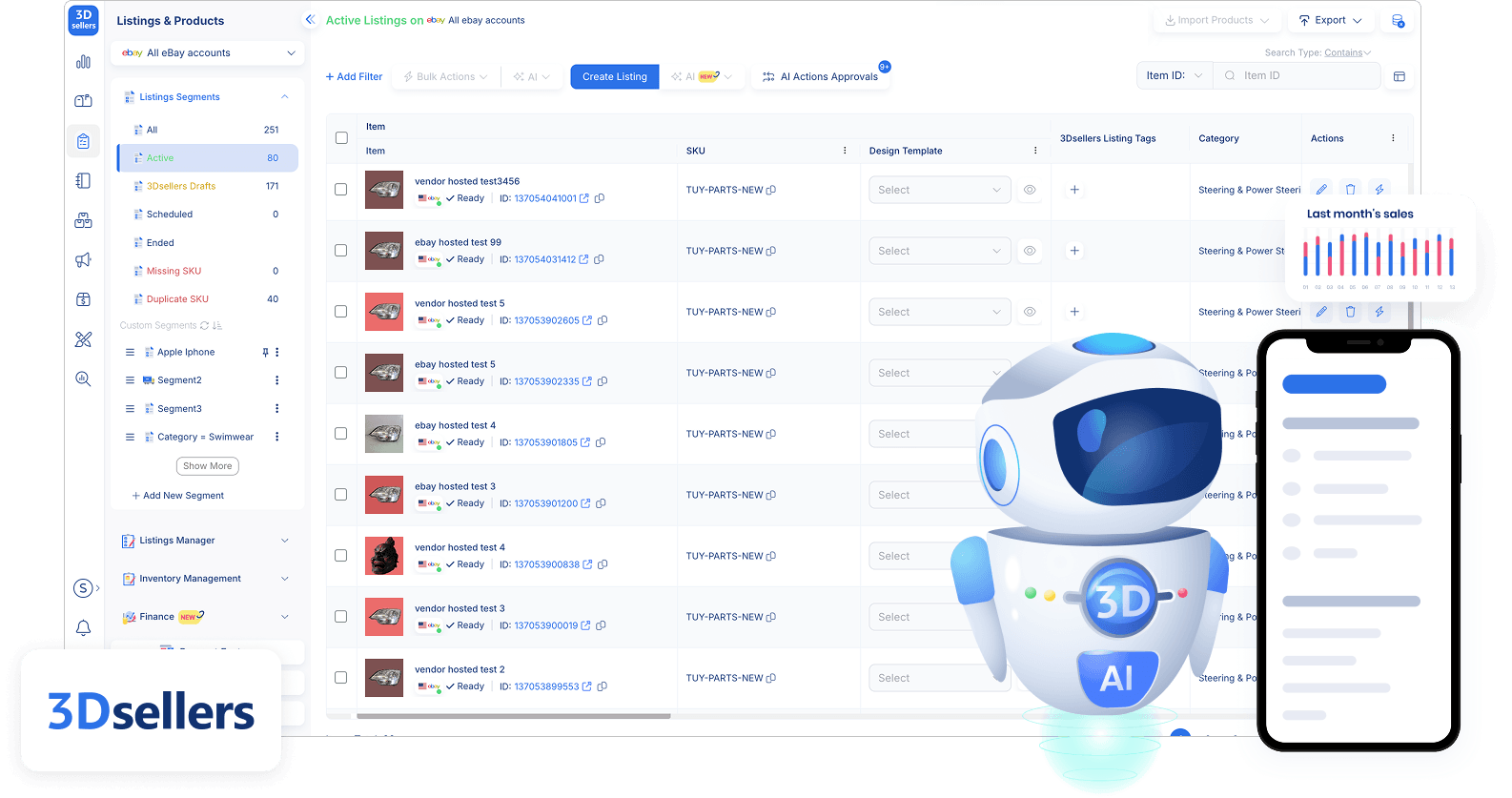Select the All listings segment
The image size is (1512, 798).
click(x=207, y=130)
